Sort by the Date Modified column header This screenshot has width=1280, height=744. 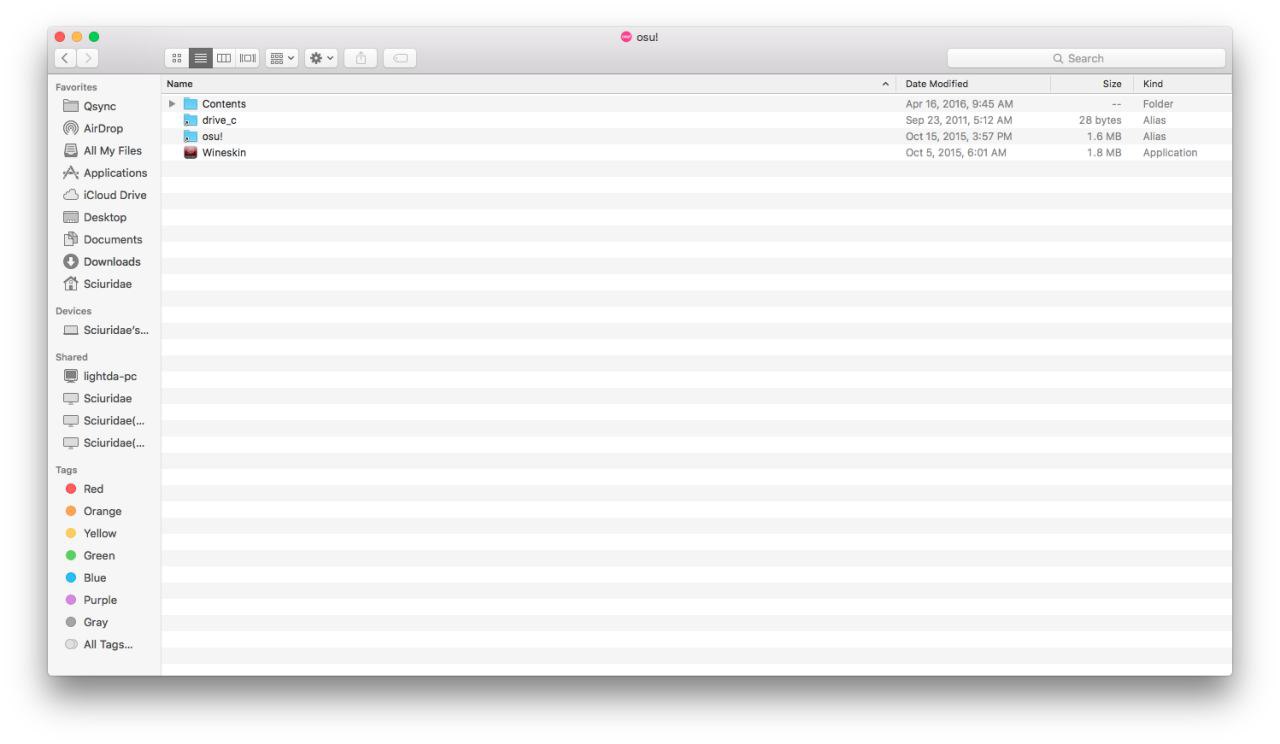(972, 84)
